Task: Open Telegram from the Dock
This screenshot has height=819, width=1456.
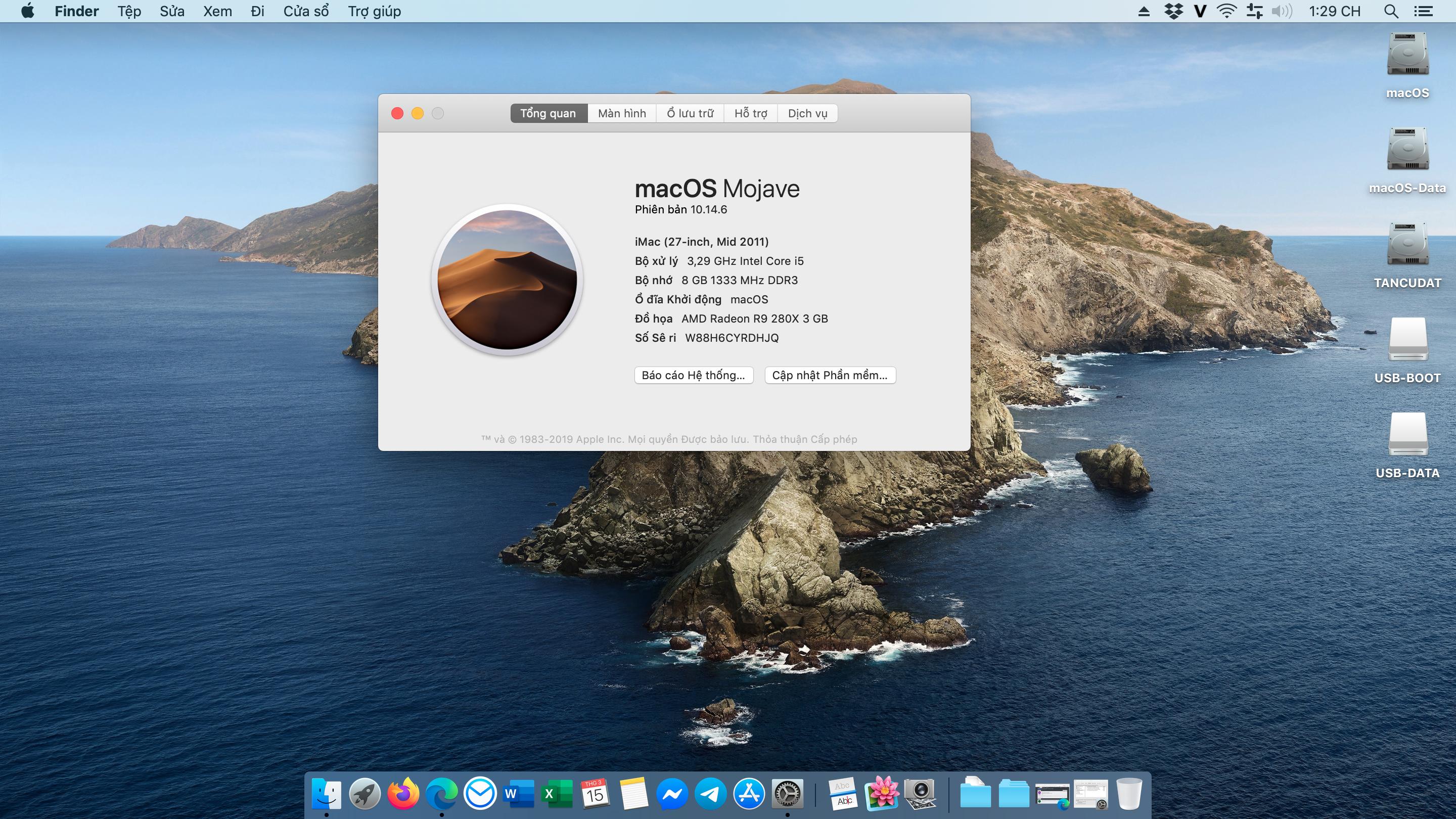Action: pyautogui.click(x=710, y=794)
